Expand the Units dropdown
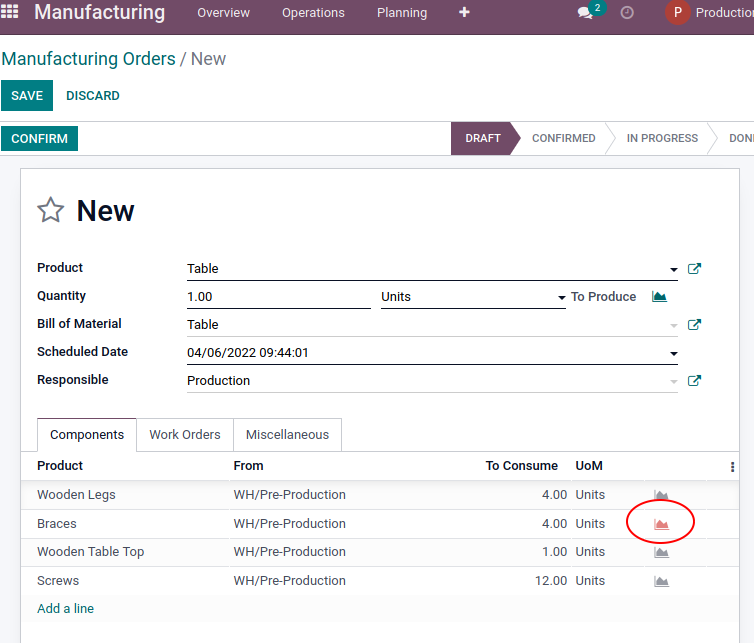Image resolution: width=754 pixels, height=643 pixels. (561, 298)
